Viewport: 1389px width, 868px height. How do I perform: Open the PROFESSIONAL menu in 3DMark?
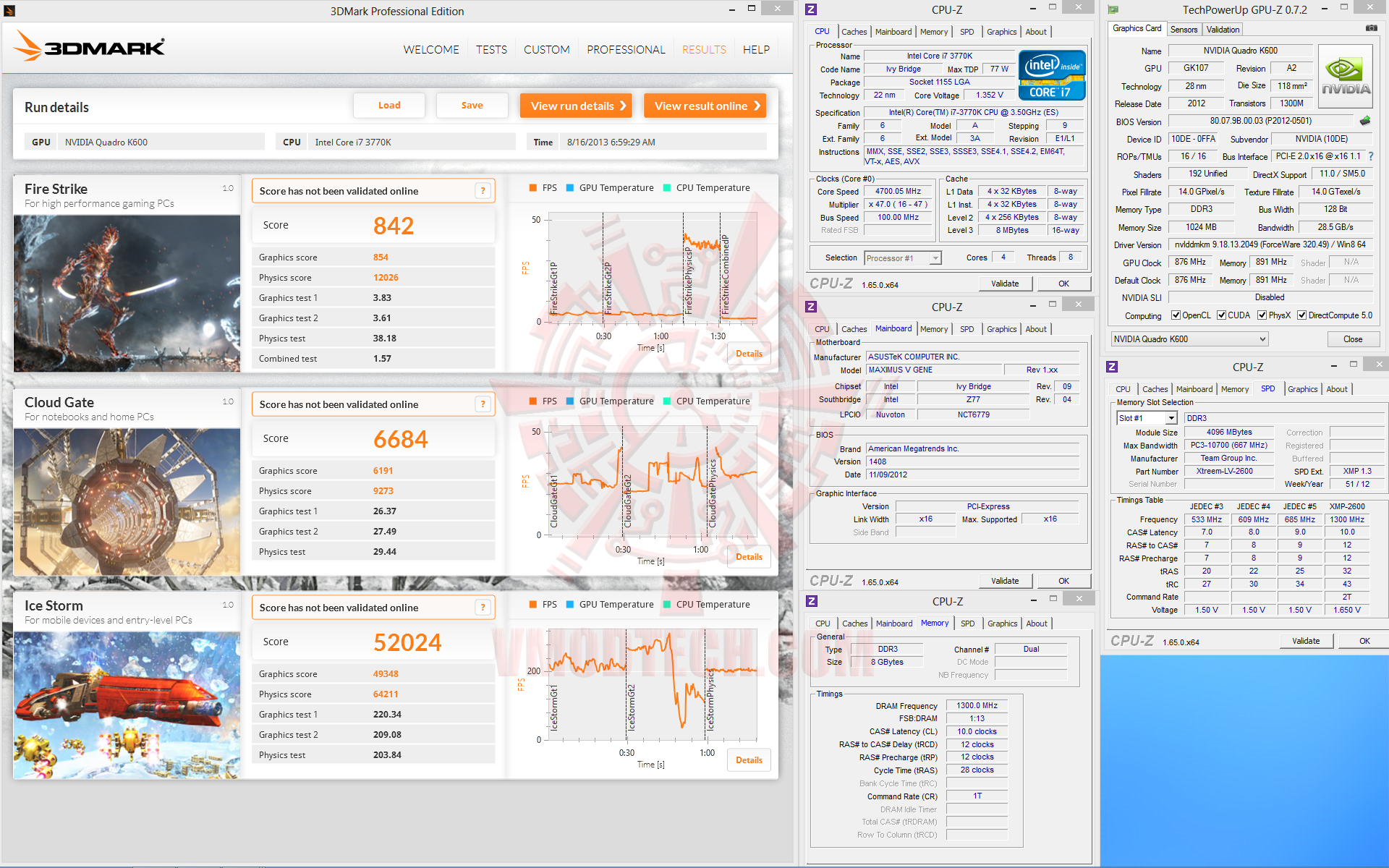626,50
